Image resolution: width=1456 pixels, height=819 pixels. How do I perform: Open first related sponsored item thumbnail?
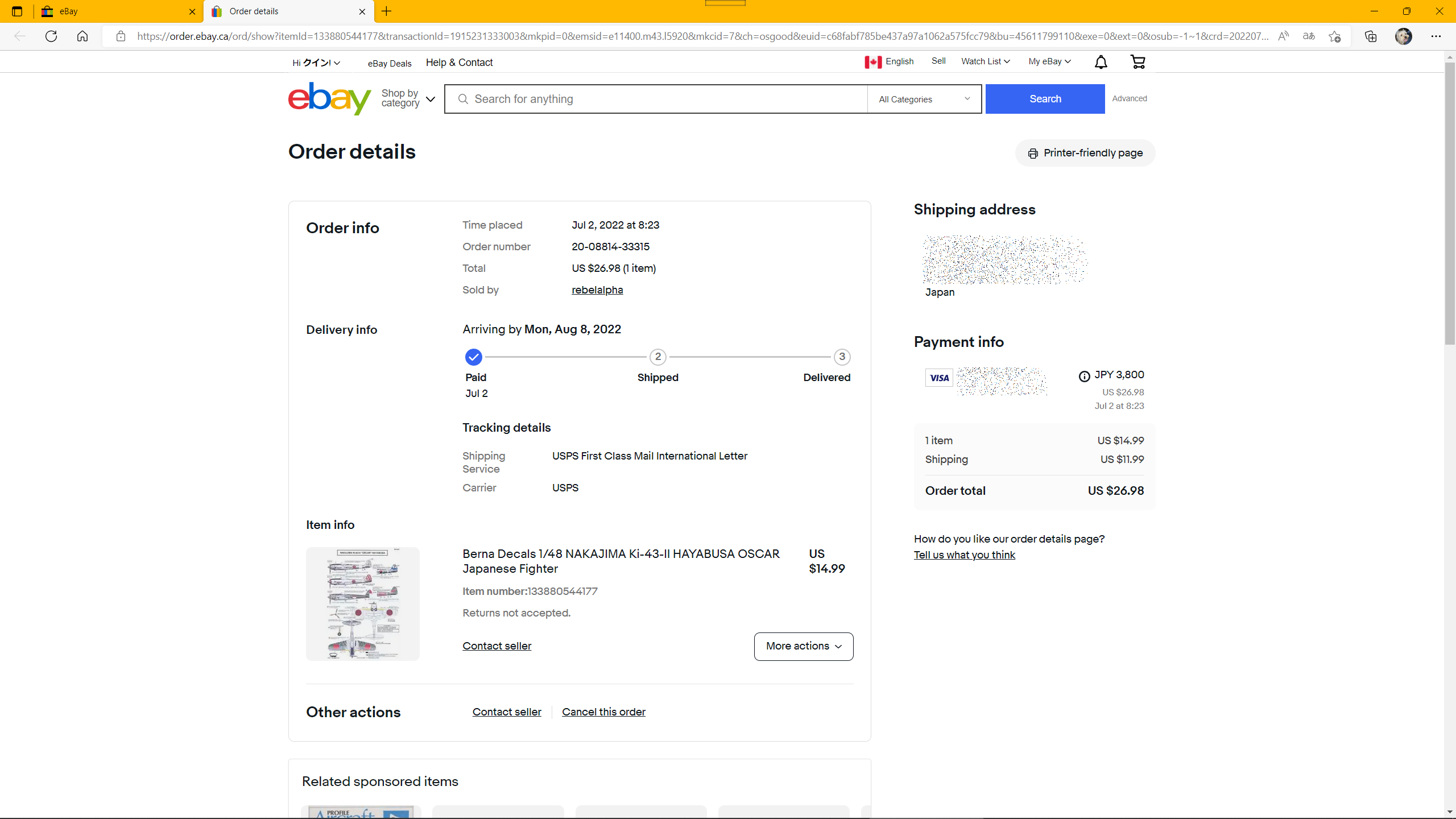pyautogui.click(x=362, y=812)
